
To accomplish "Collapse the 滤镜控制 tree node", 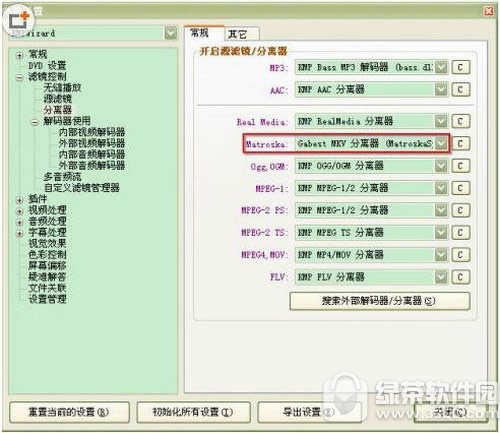I will pyautogui.click(x=20, y=77).
